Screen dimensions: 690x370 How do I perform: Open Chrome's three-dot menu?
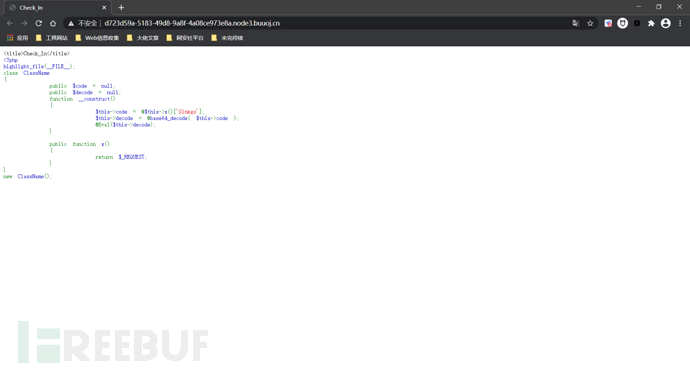680,23
